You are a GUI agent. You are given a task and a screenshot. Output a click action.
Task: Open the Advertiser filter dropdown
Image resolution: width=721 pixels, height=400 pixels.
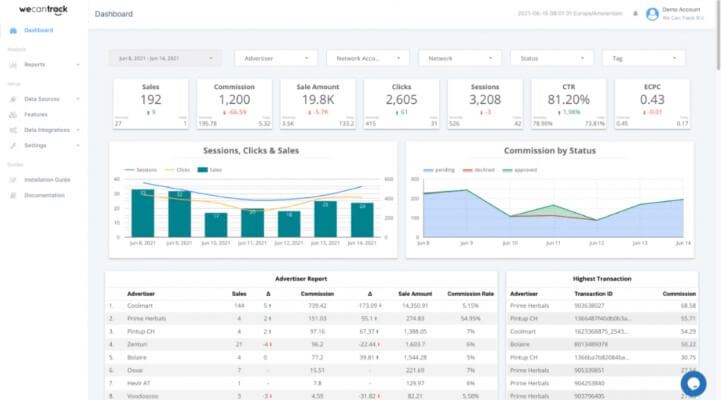[x=276, y=58]
